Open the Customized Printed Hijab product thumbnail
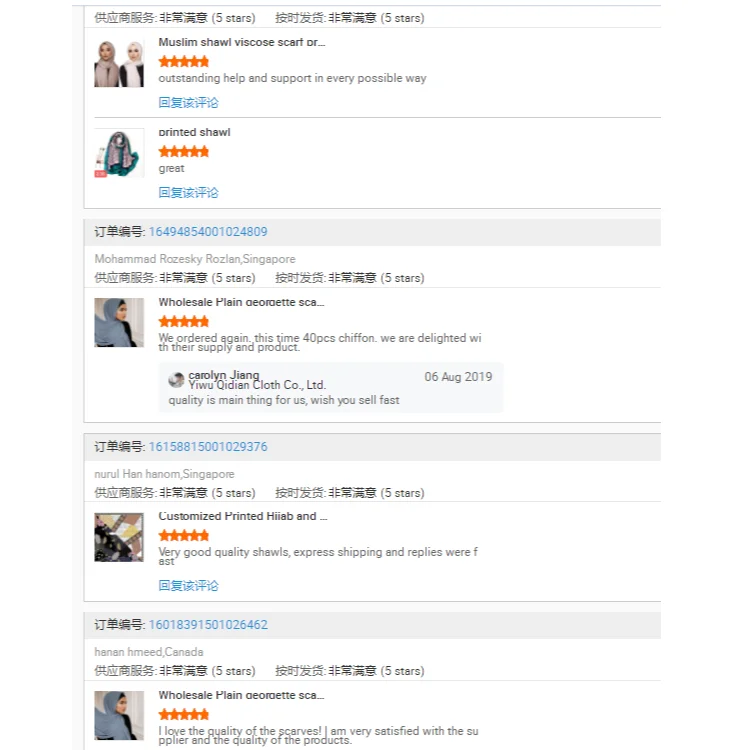The height and width of the screenshot is (750, 750). point(119,538)
